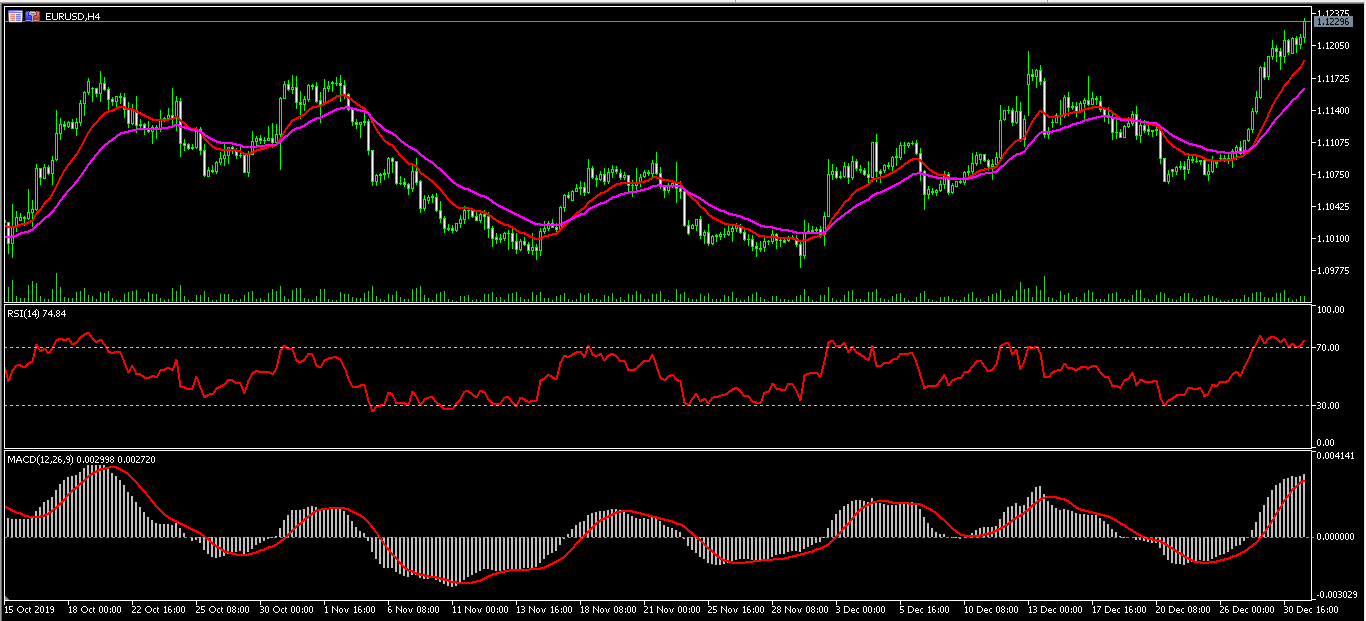Click the 1.10750 price axis label

pos(1332,175)
